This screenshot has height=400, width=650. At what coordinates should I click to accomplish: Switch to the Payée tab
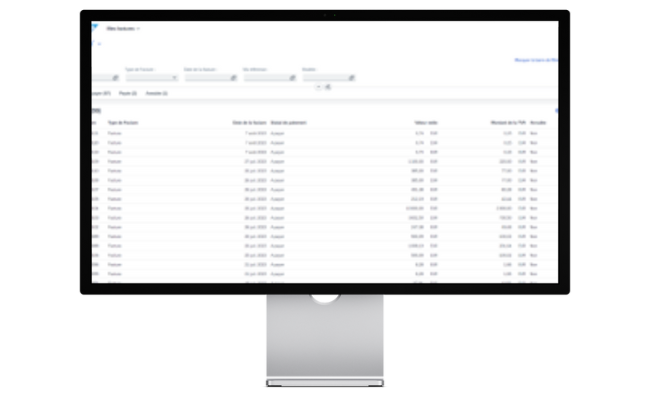pos(127,93)
